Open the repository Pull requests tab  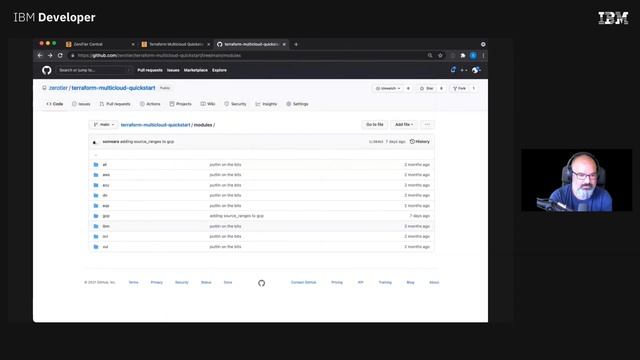click(x=115, y=104)
